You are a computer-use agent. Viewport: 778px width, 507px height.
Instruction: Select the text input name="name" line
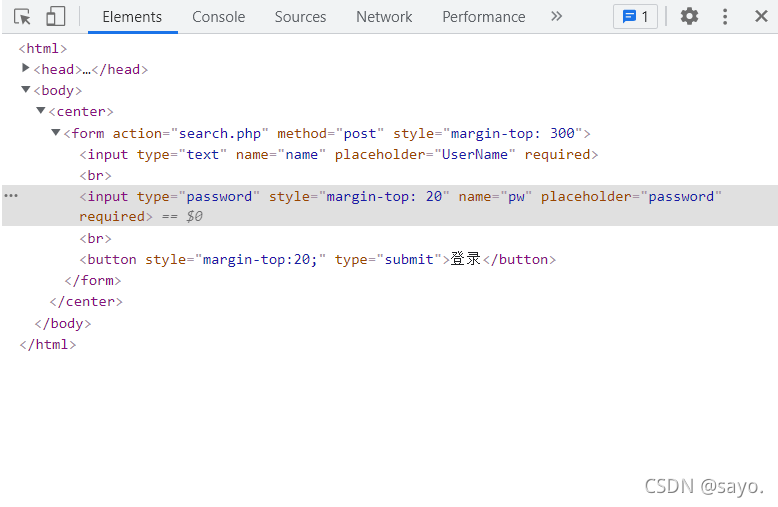pyautogui.click(x=339, y=155)
